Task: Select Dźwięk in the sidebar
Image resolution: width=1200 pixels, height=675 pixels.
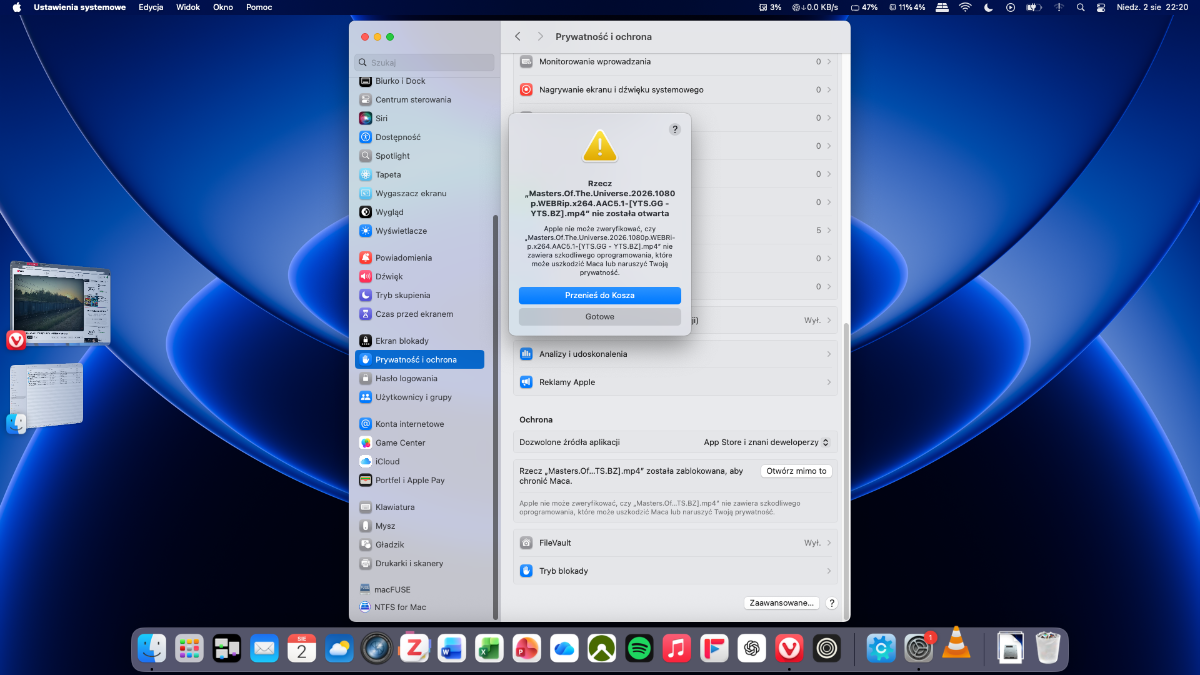Action: tap(419, 277)
